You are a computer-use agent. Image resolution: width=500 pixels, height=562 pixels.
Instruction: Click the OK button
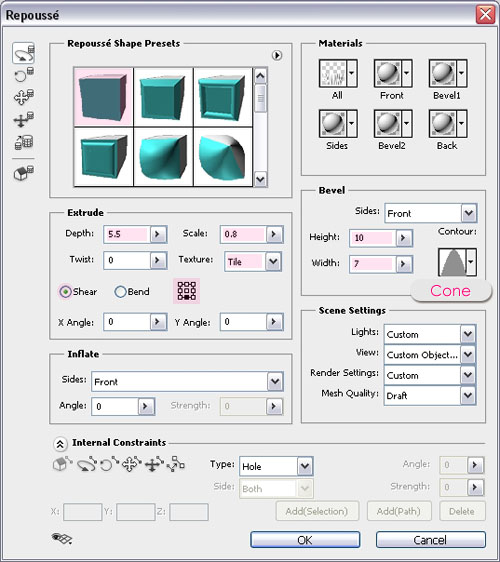[305, 540]
